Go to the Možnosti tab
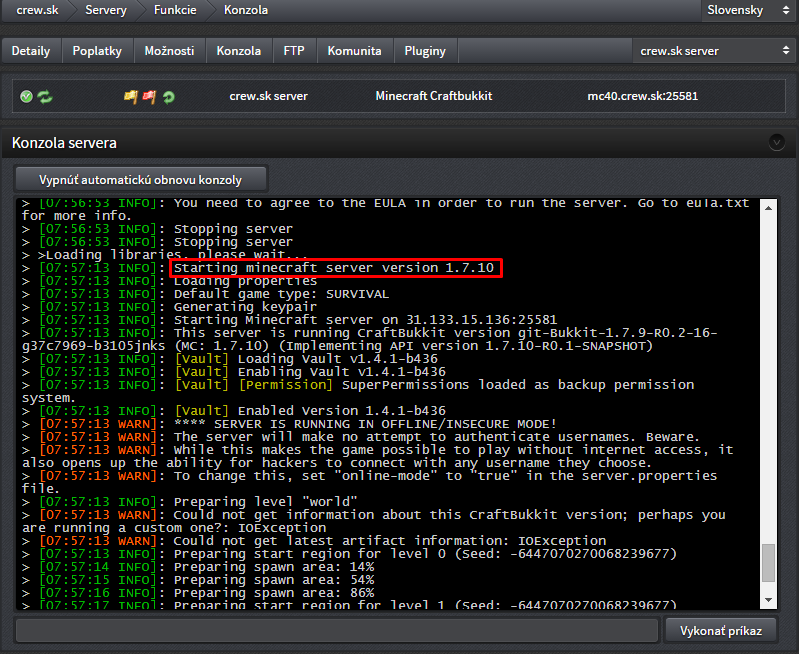 click(x=169, y=50)
